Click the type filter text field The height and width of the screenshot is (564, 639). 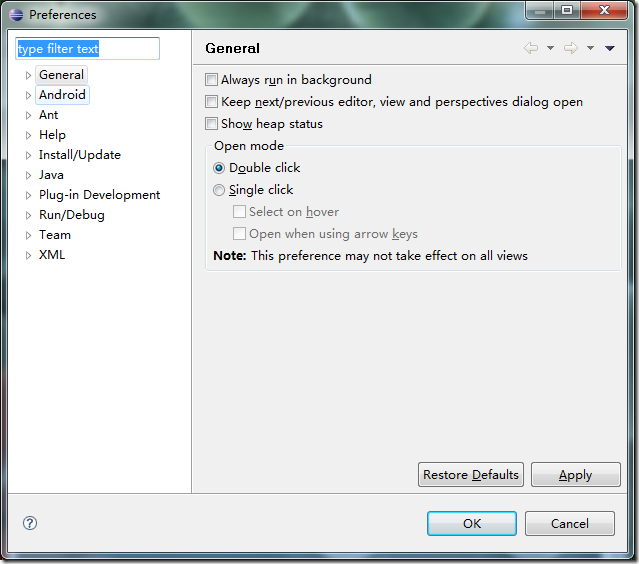(87, 48)
